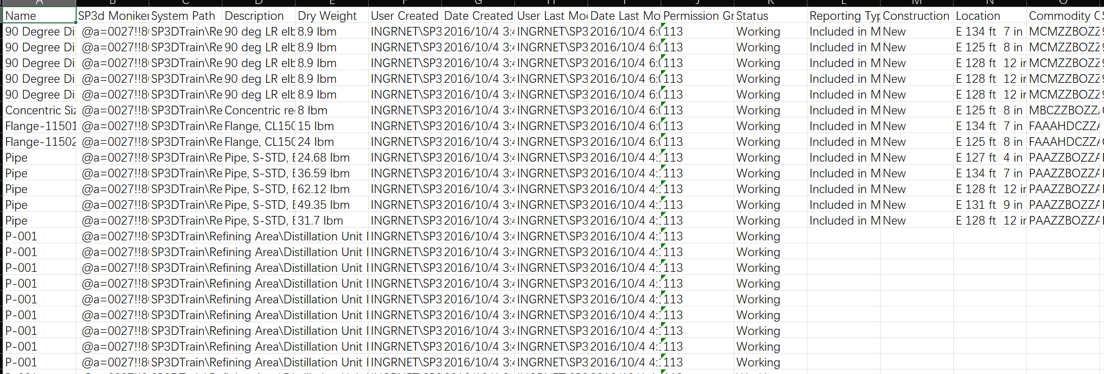Image resolution: width=1104 pixels, height=374 pixels.
Task: Click the 24 lbm dry weight cell
Action: tap(332, 142)
